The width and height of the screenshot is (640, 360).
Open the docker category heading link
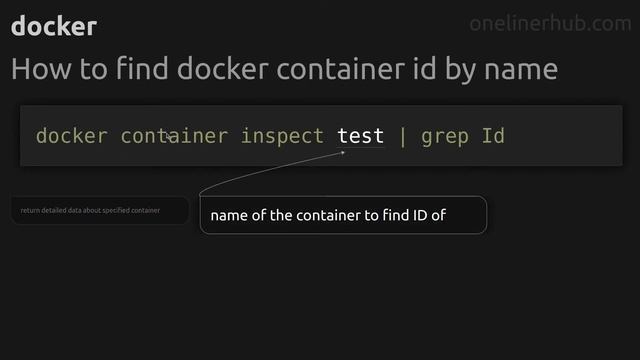click(x=54, y=26)
